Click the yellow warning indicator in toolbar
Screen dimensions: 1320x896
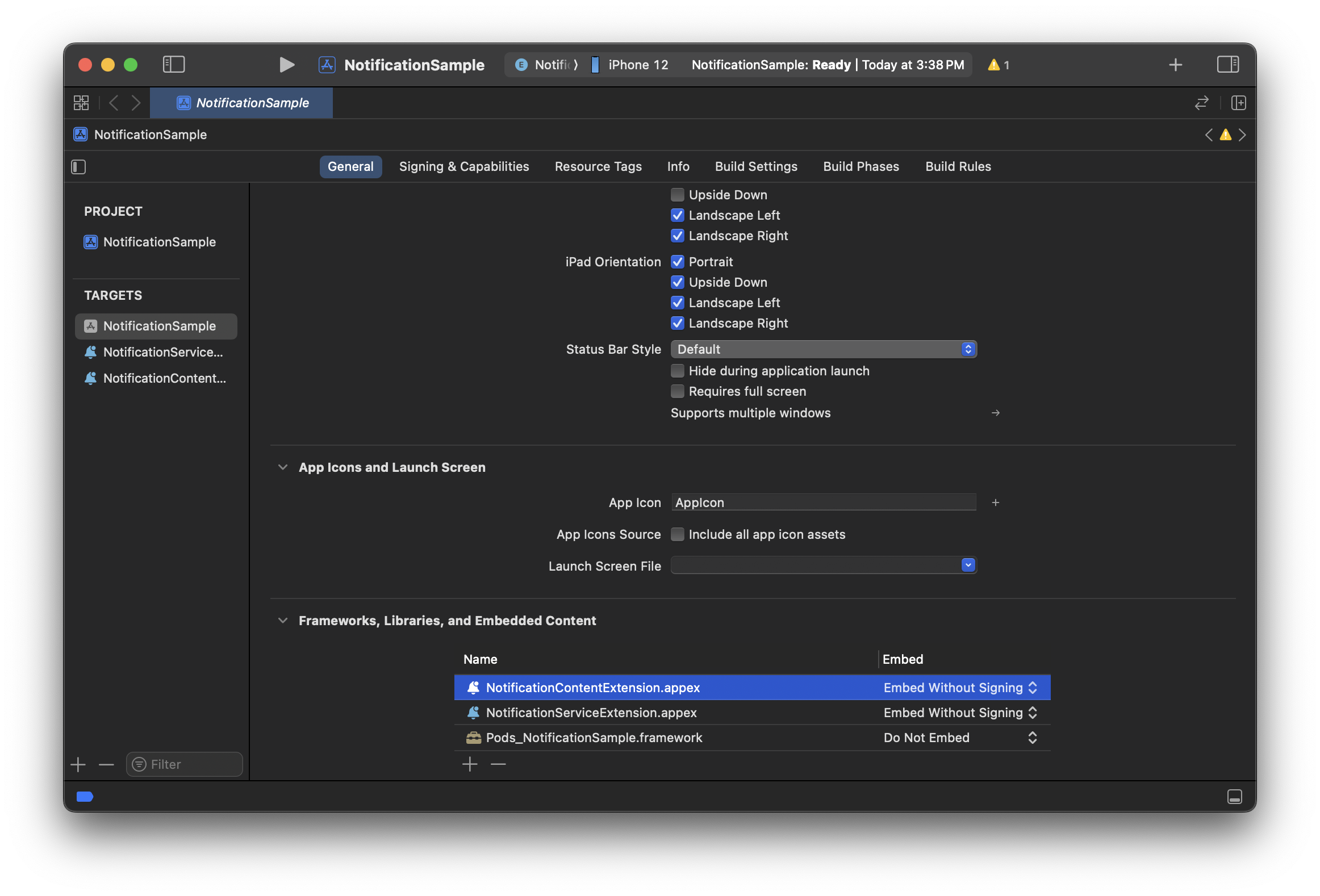click(998, 65)
